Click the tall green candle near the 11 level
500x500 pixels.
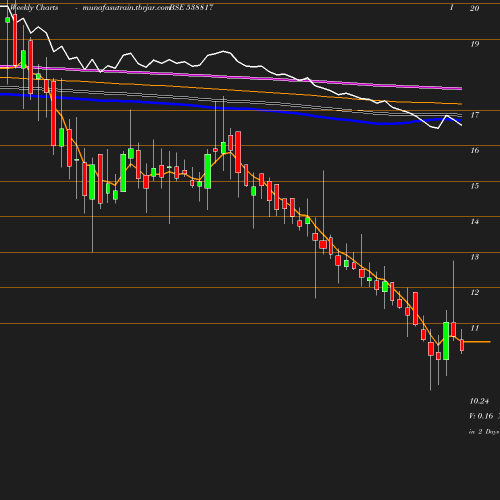click(x=446, y=341)
